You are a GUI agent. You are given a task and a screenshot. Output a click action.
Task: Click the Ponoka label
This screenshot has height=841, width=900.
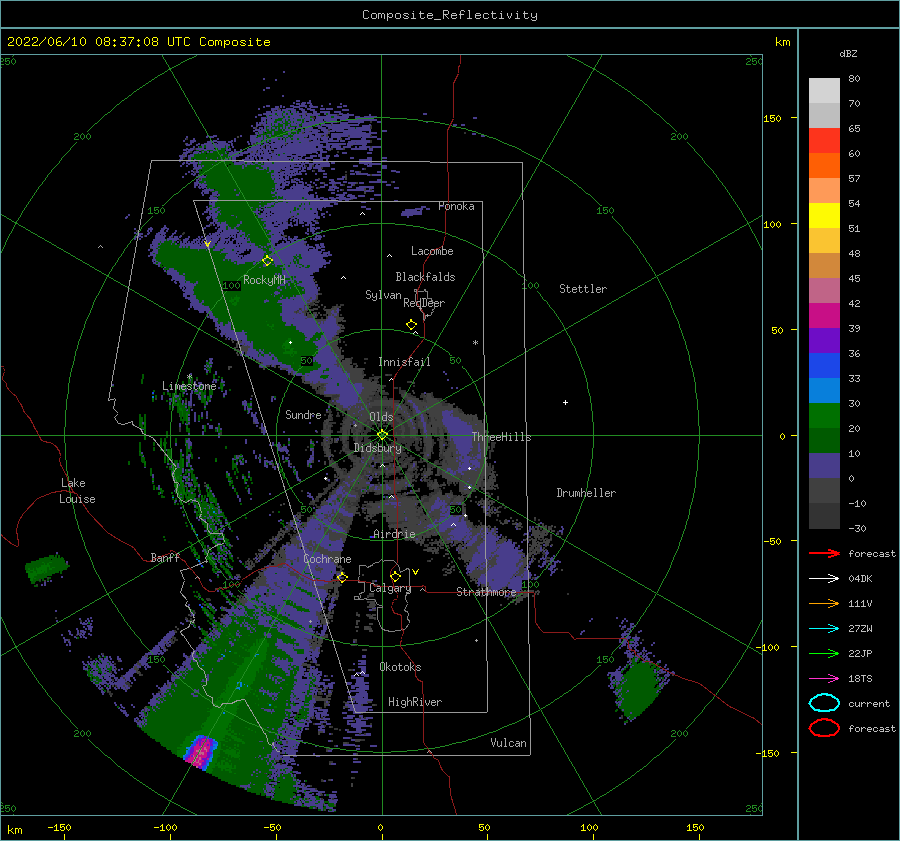click(456, 206)
